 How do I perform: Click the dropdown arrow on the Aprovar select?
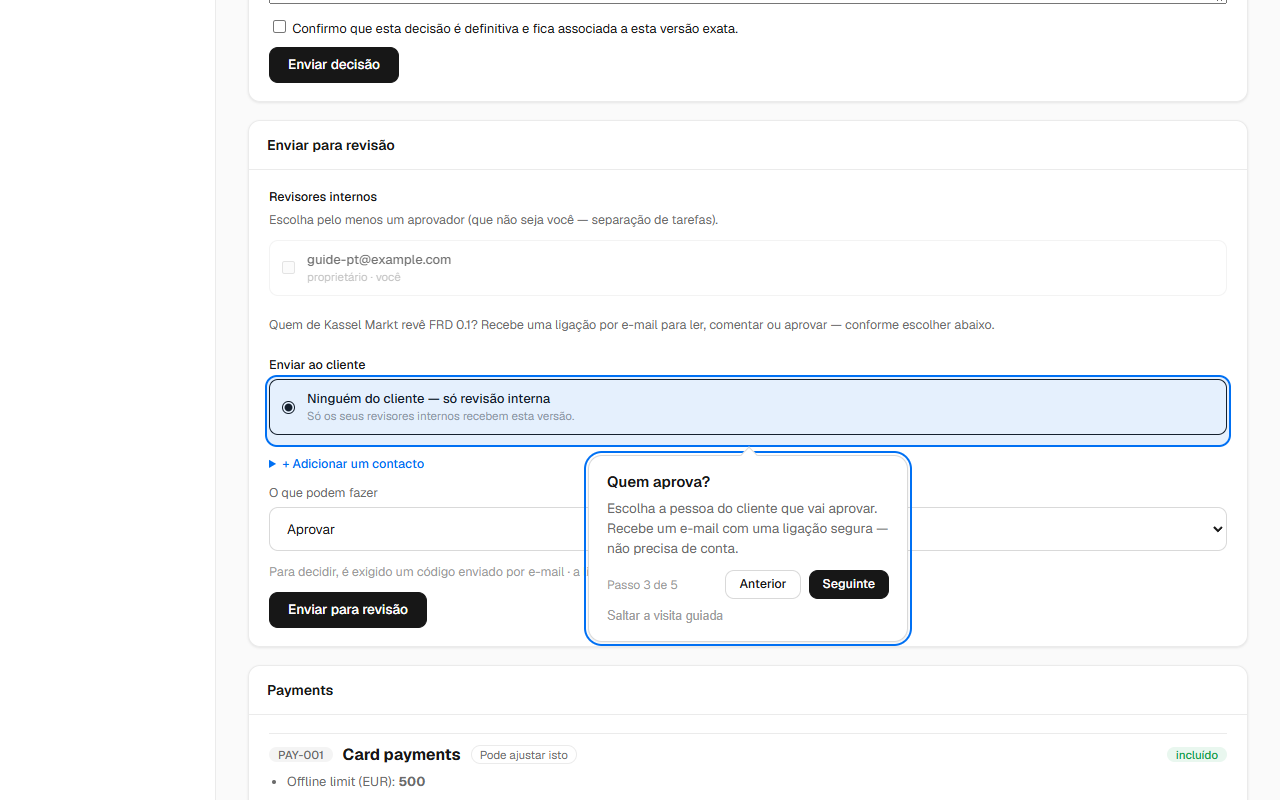1217,529
